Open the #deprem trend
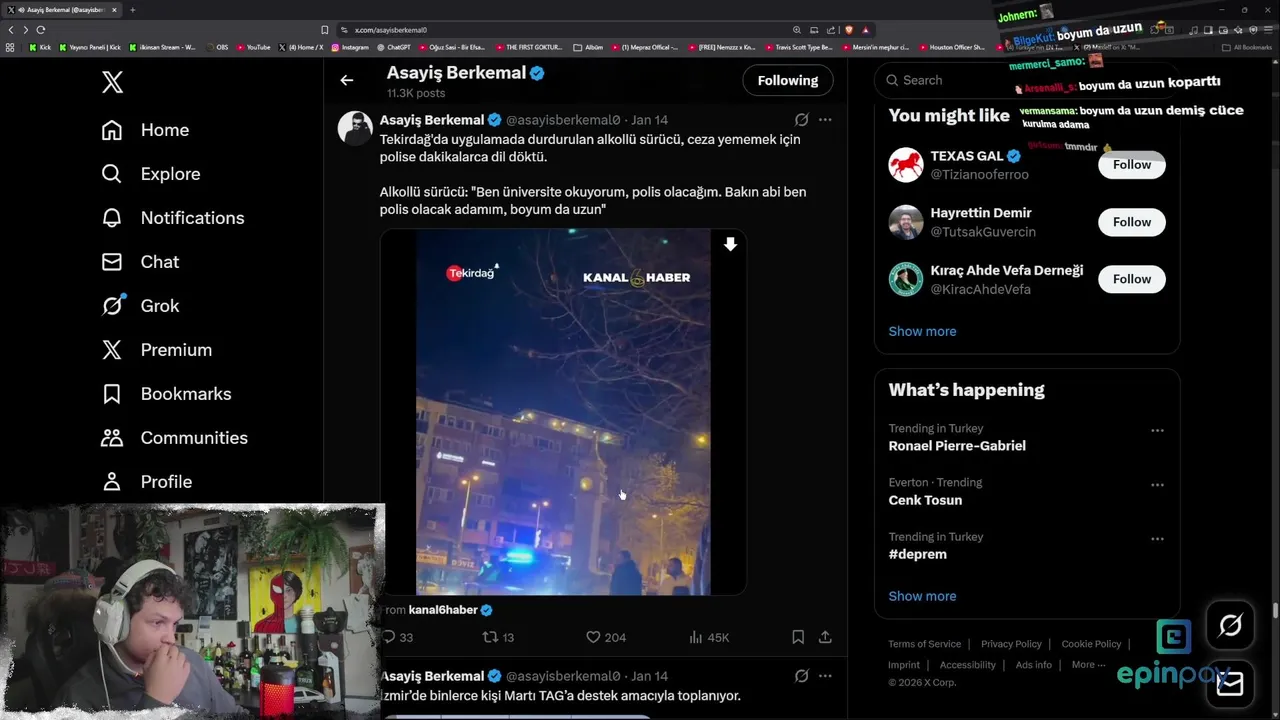 [917, 554]
